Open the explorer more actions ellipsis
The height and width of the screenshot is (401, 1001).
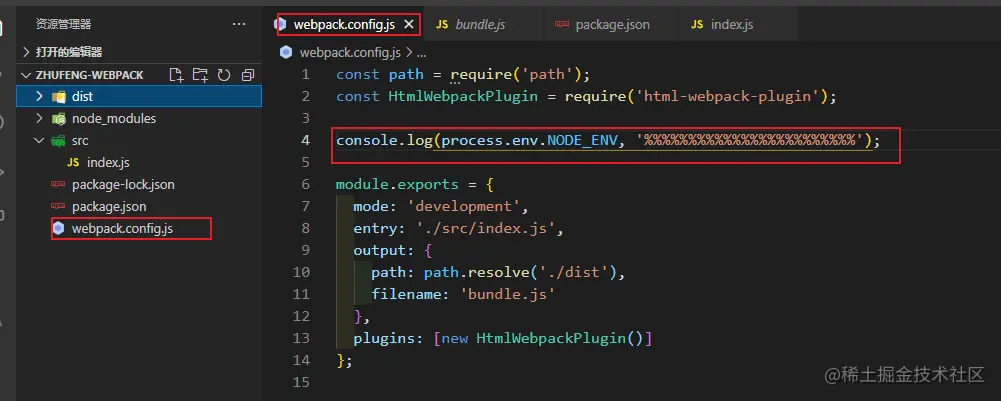point(239,24)
